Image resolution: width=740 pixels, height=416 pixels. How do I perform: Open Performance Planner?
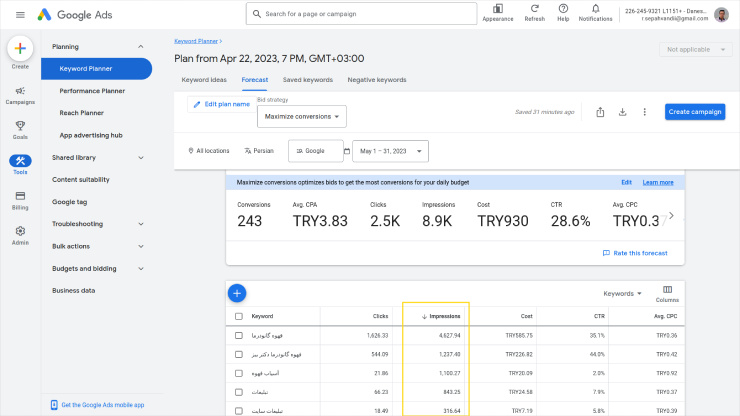tap(92, 91)
